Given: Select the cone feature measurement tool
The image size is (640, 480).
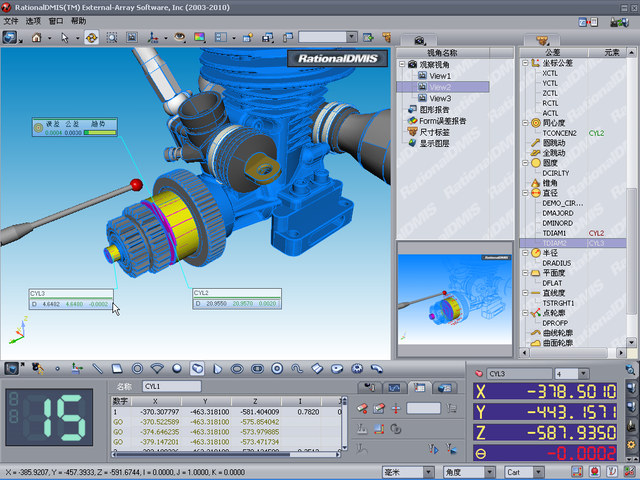Looking at the screenshot, I should click(x=217, y=369).
